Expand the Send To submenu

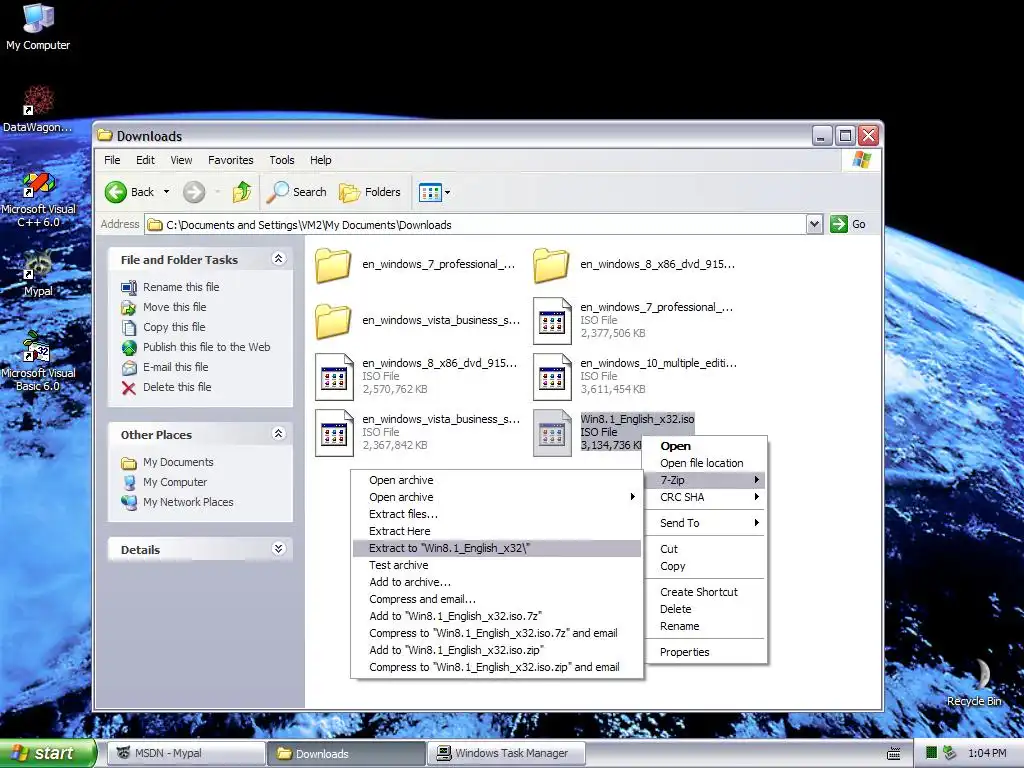click(x=704, y=523)
